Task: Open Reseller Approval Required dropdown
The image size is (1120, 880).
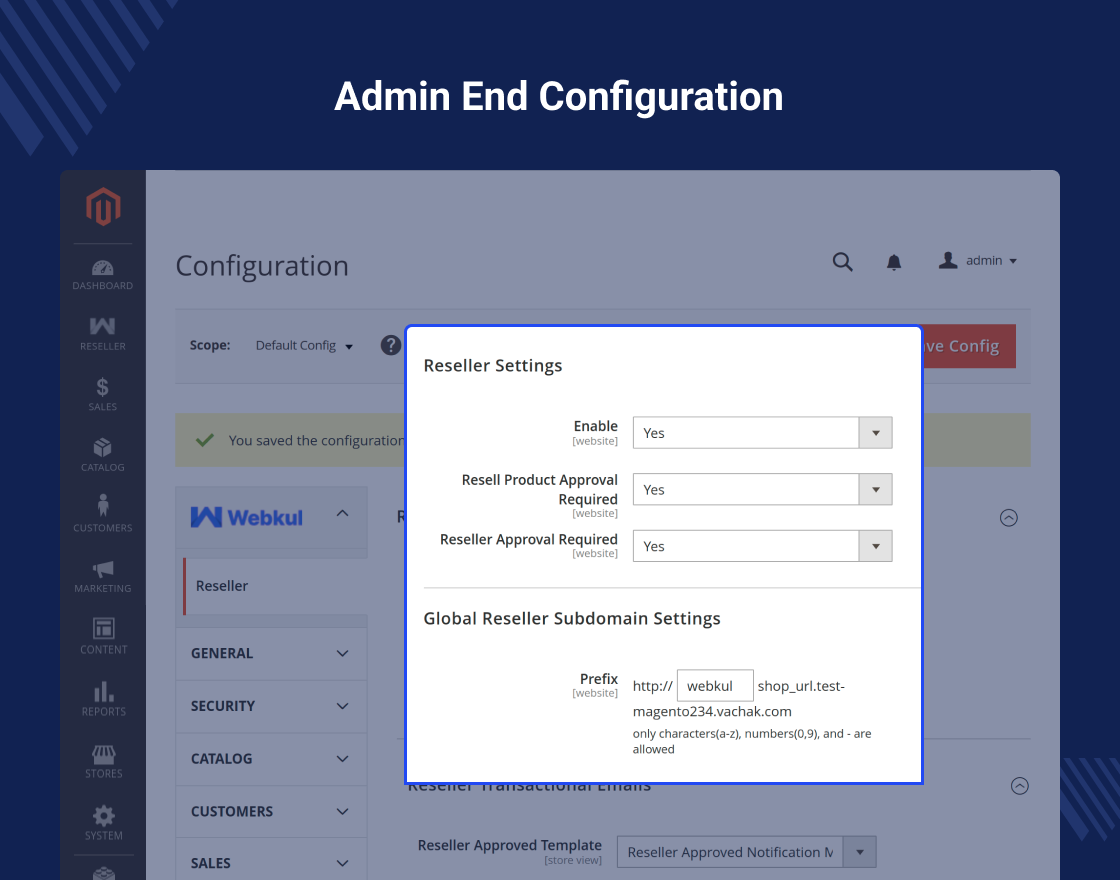Action: point(762,546)
